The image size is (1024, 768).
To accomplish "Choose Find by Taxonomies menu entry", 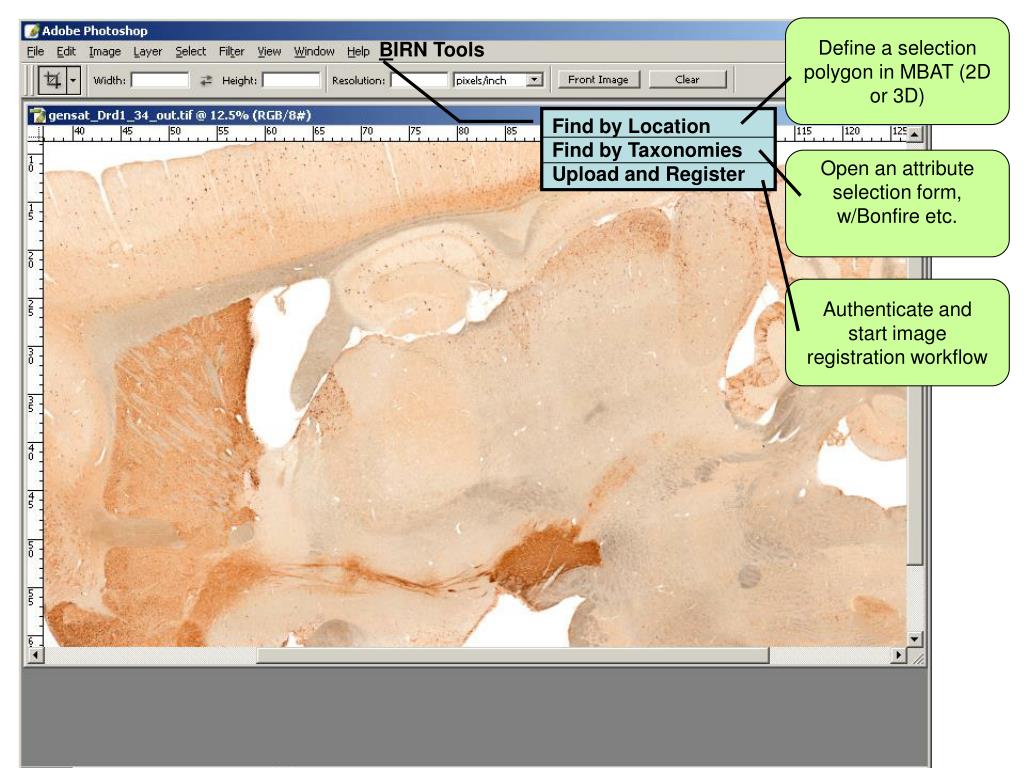I will 658,150.
